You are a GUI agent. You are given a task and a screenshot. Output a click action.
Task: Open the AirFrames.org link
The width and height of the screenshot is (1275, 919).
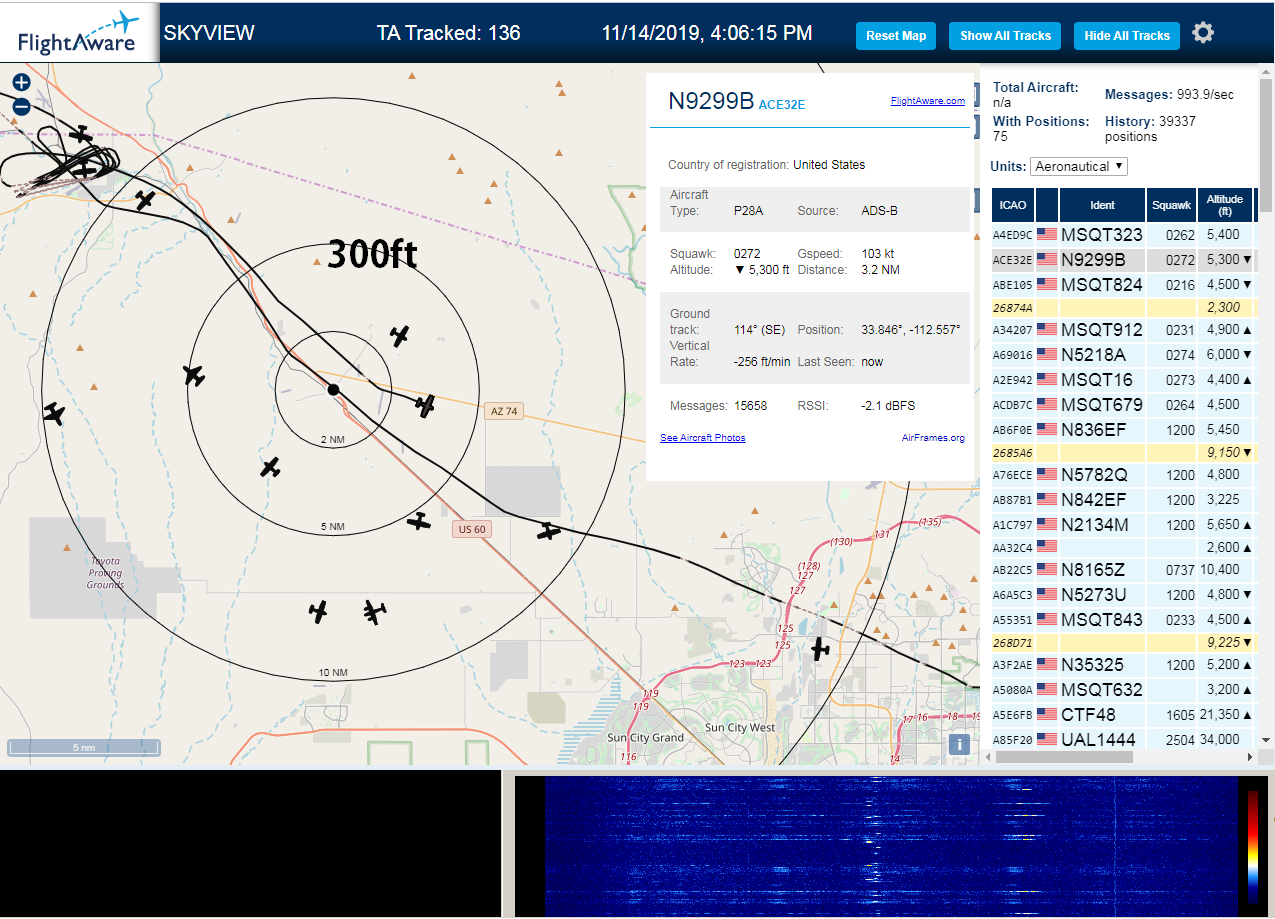pos(933,438)
